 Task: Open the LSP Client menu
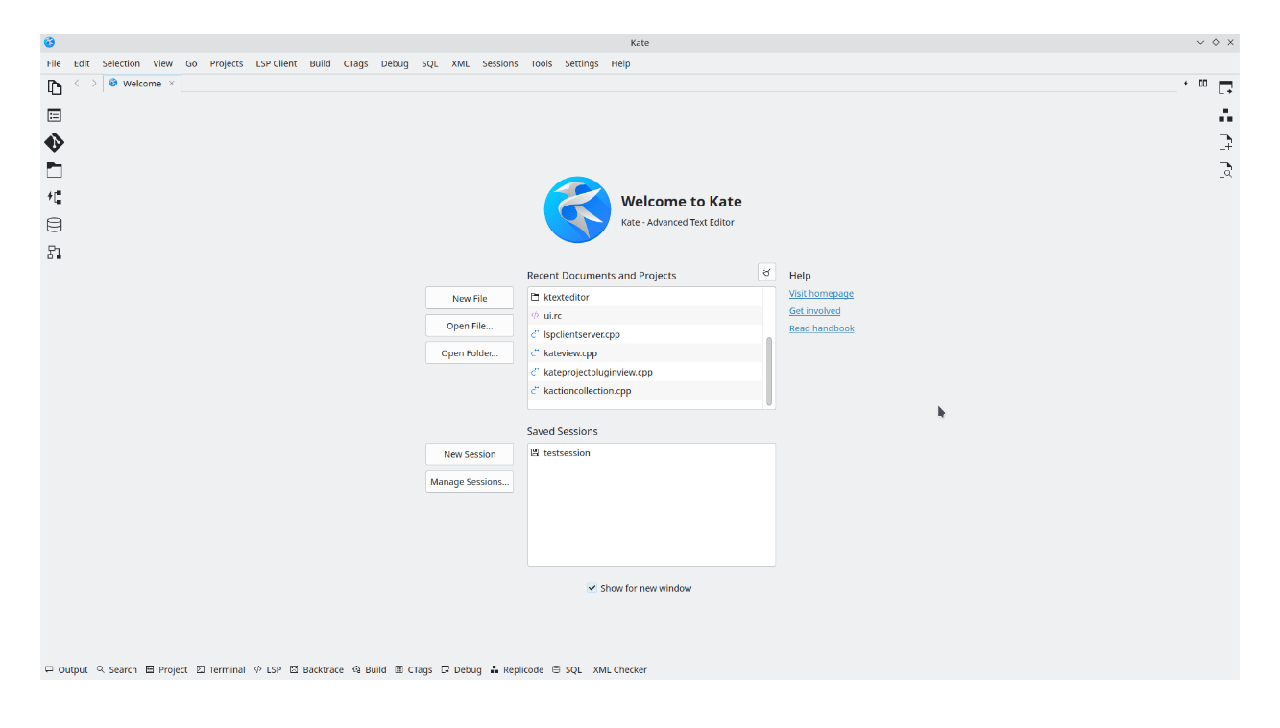[x=276, y=63]
